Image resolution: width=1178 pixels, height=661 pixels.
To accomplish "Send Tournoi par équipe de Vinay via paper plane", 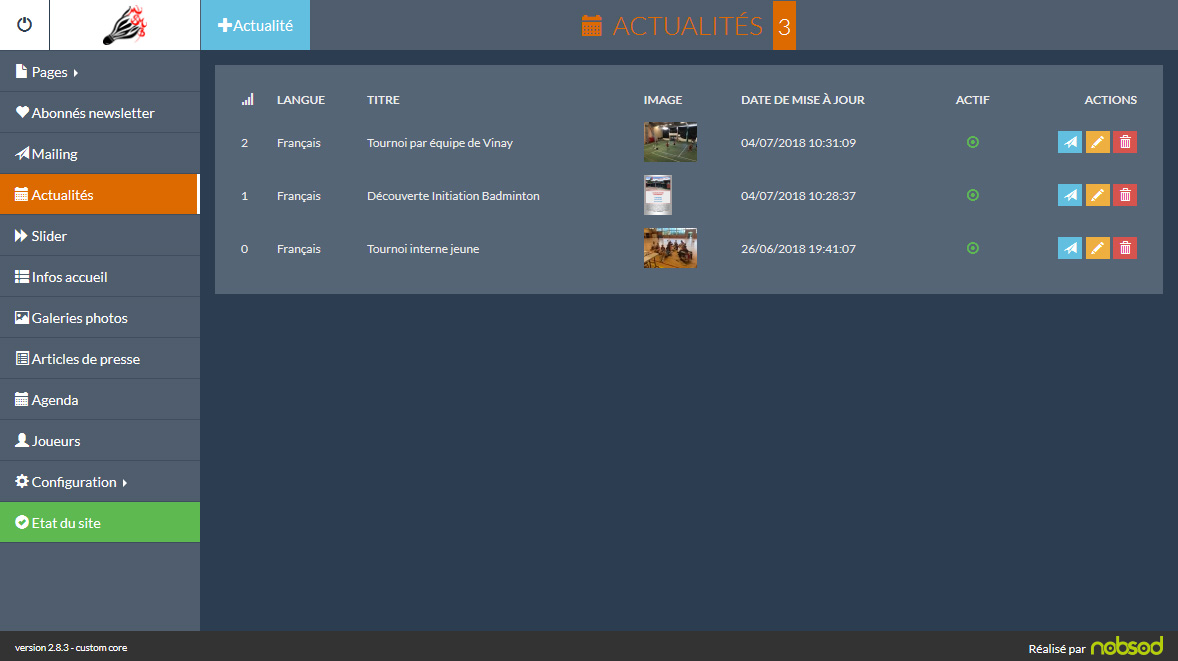I will (x=1070, y=142).
